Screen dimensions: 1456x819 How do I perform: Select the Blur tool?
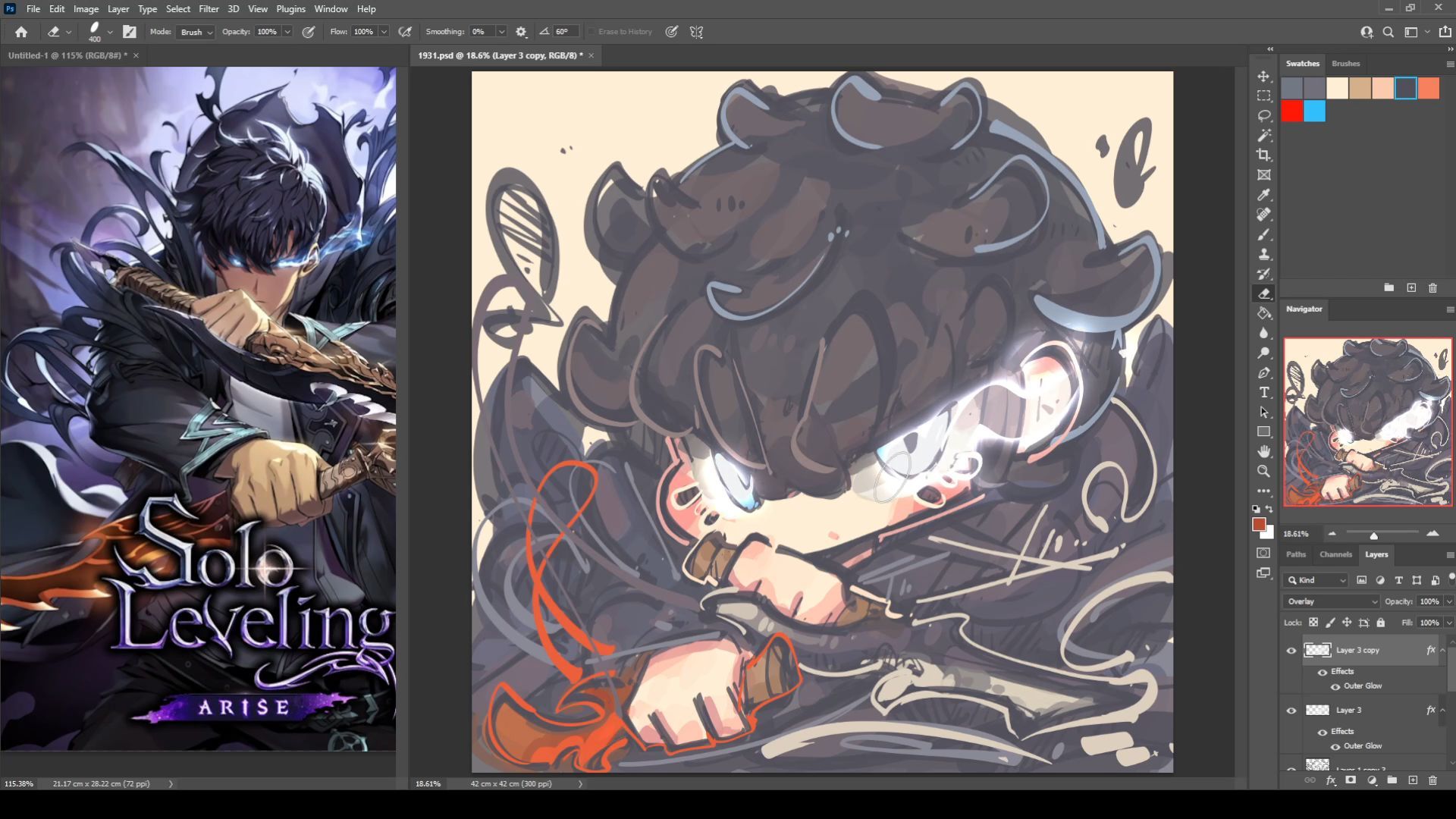pos(1263,333)
